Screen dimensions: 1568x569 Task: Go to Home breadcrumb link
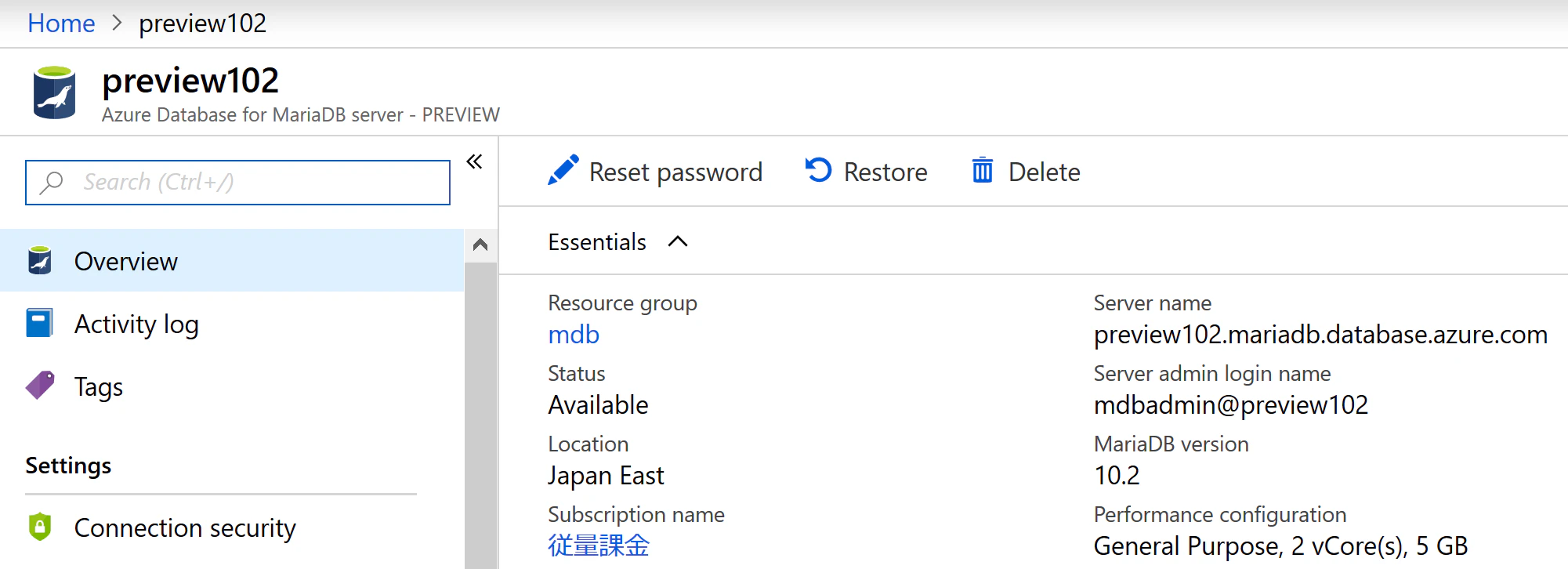61,24
